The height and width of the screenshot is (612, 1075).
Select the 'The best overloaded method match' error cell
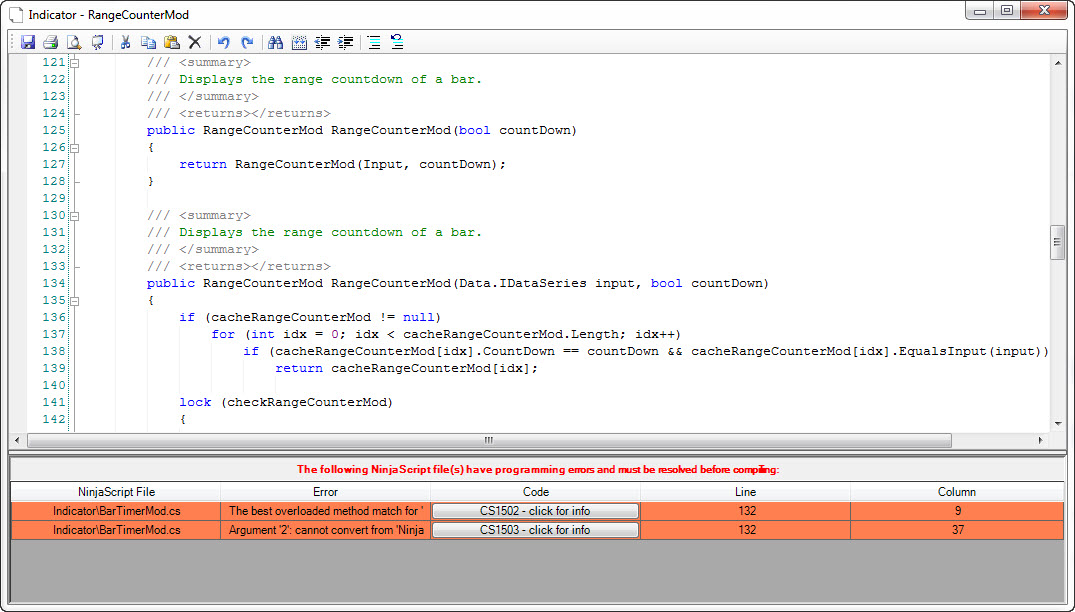[x=326, y=511]
